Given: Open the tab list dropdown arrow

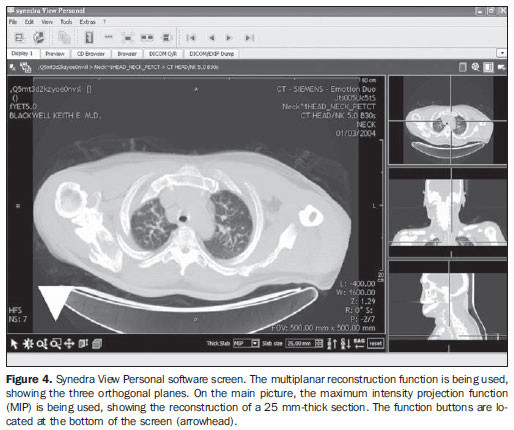Looking at the screenshot, I should (x=502, y=53).
